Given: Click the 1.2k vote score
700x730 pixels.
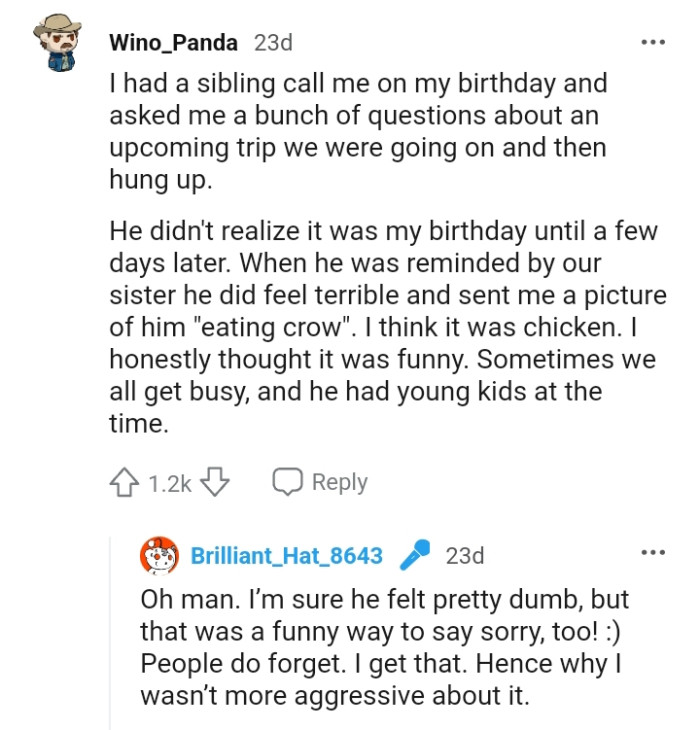Looking at the screenshot, I should 169,483.
